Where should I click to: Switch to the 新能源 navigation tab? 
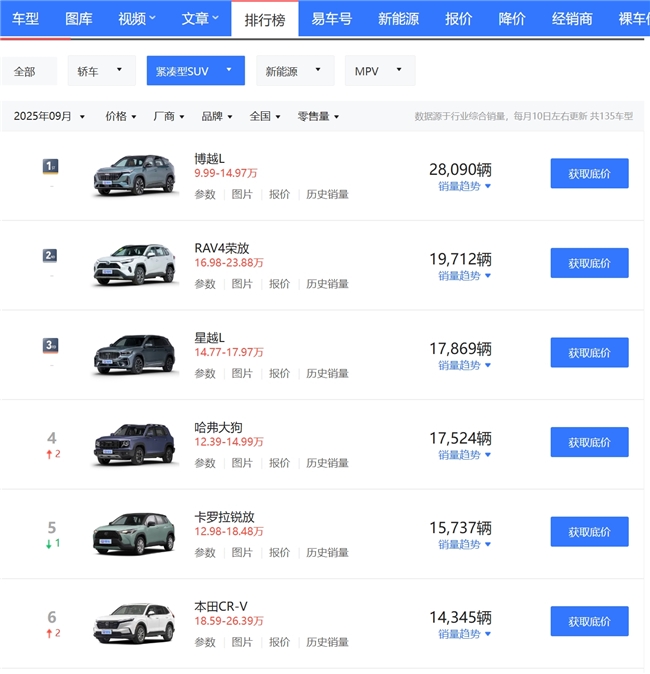pos(398,19)
